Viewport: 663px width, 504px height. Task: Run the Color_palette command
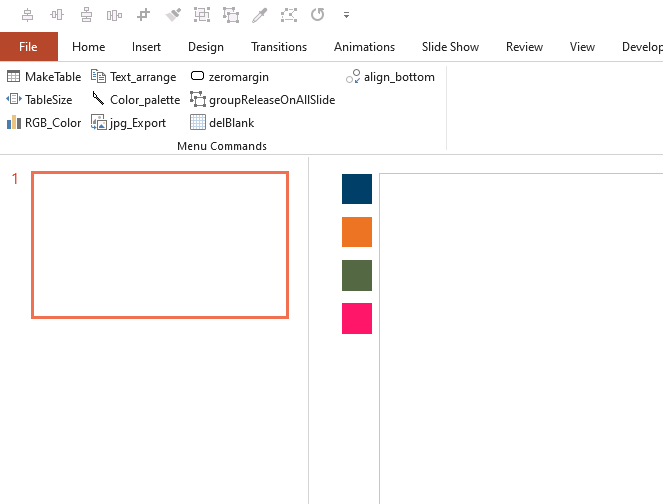pyautogui.click(x=136, y=100)
